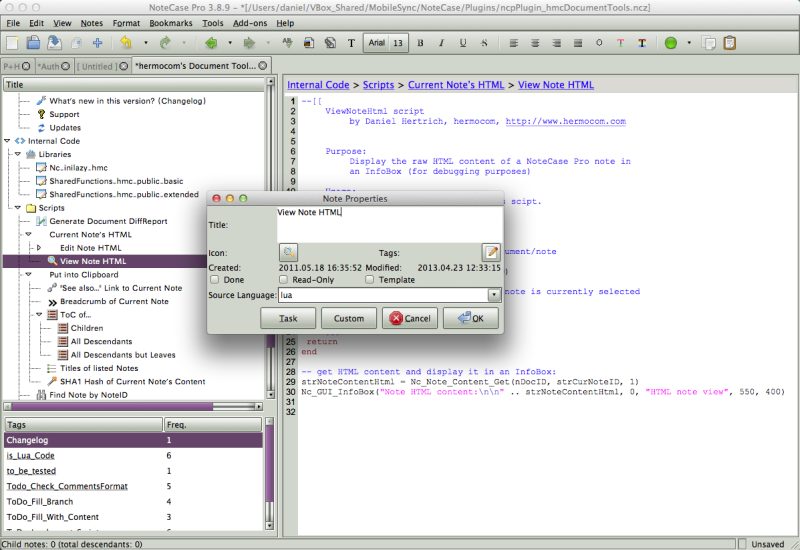Justify text alignment
The image size is (800, 550).
tap(578, 43)
